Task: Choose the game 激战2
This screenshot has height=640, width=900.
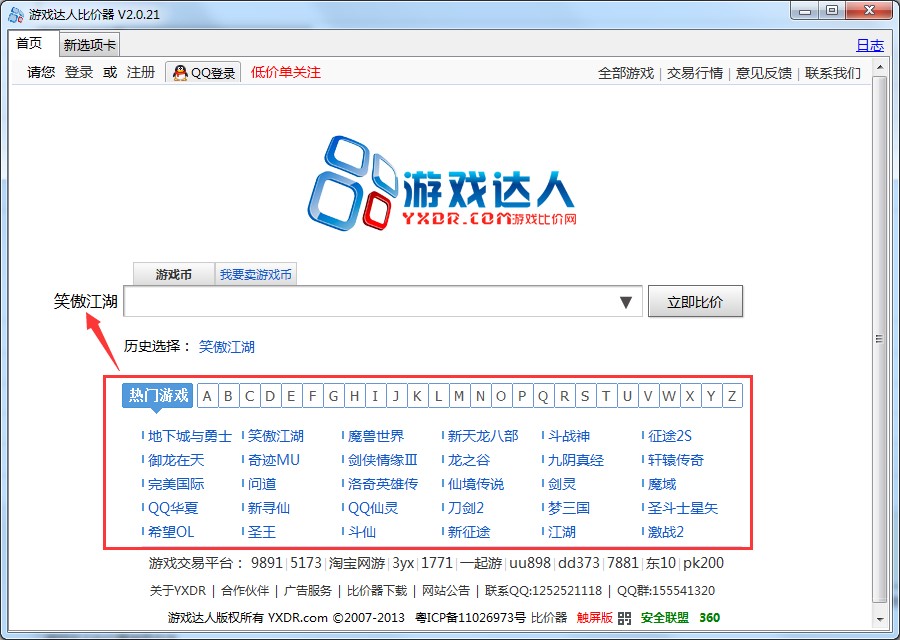Action: tap(666, 533)
